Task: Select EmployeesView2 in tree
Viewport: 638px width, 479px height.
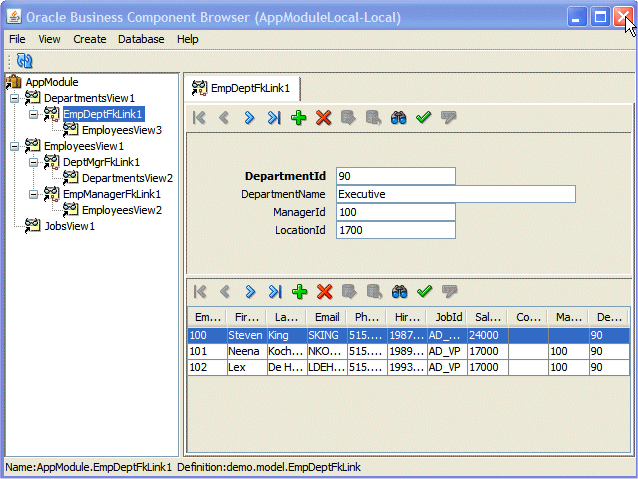Action: 122,210
